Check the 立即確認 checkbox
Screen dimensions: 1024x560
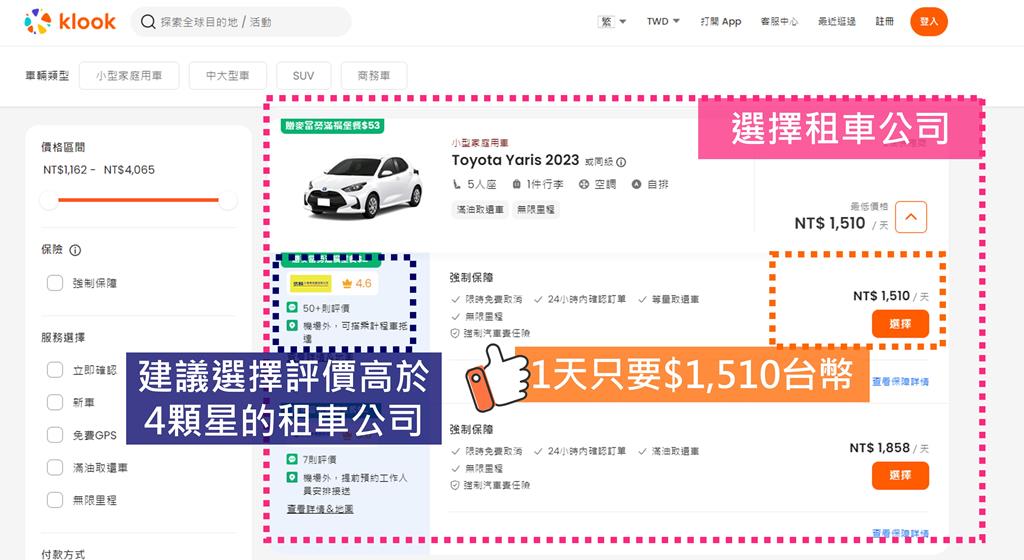pos(55,370)
